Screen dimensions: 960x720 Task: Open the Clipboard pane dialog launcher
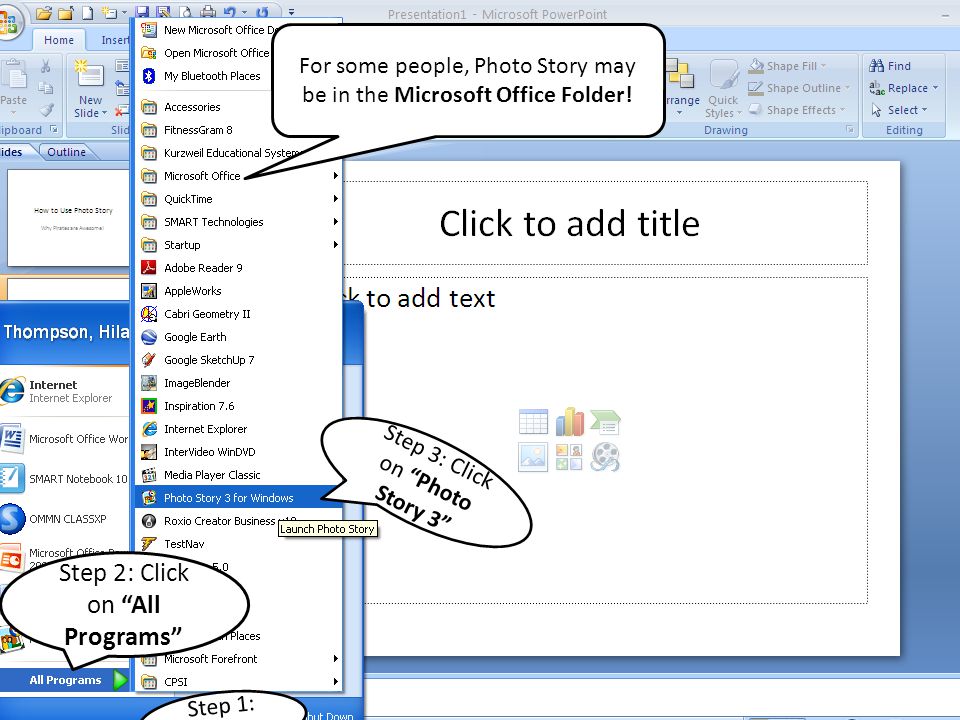coord(54,129)
